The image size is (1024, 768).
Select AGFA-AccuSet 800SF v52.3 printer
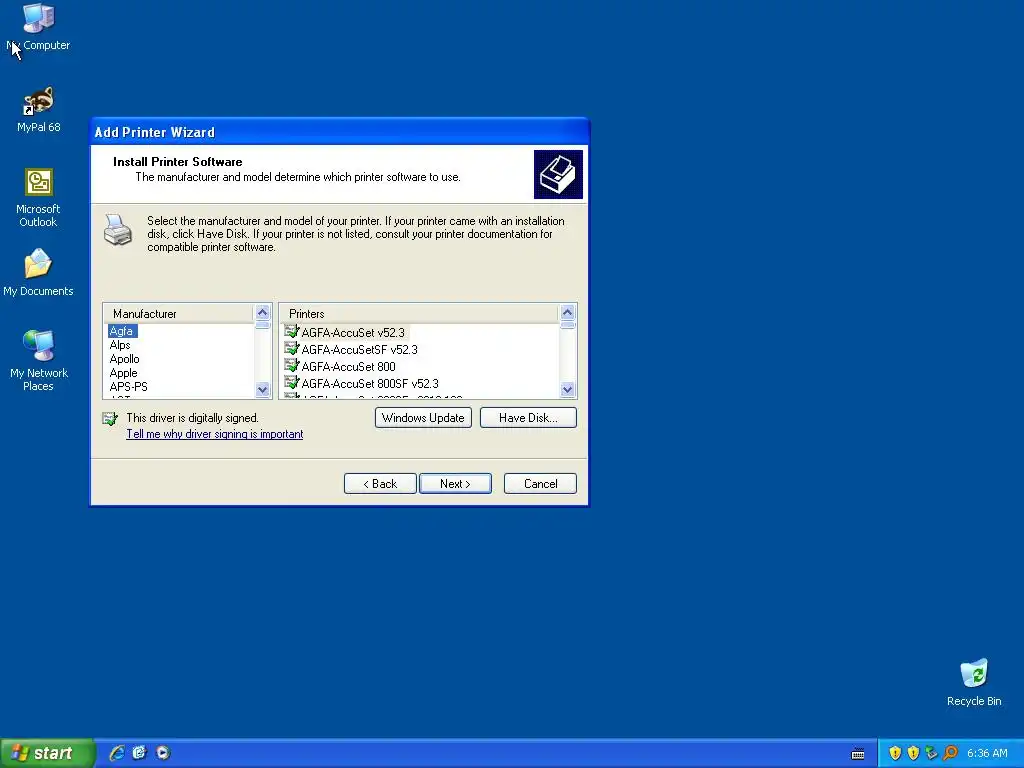pos(370,383)
